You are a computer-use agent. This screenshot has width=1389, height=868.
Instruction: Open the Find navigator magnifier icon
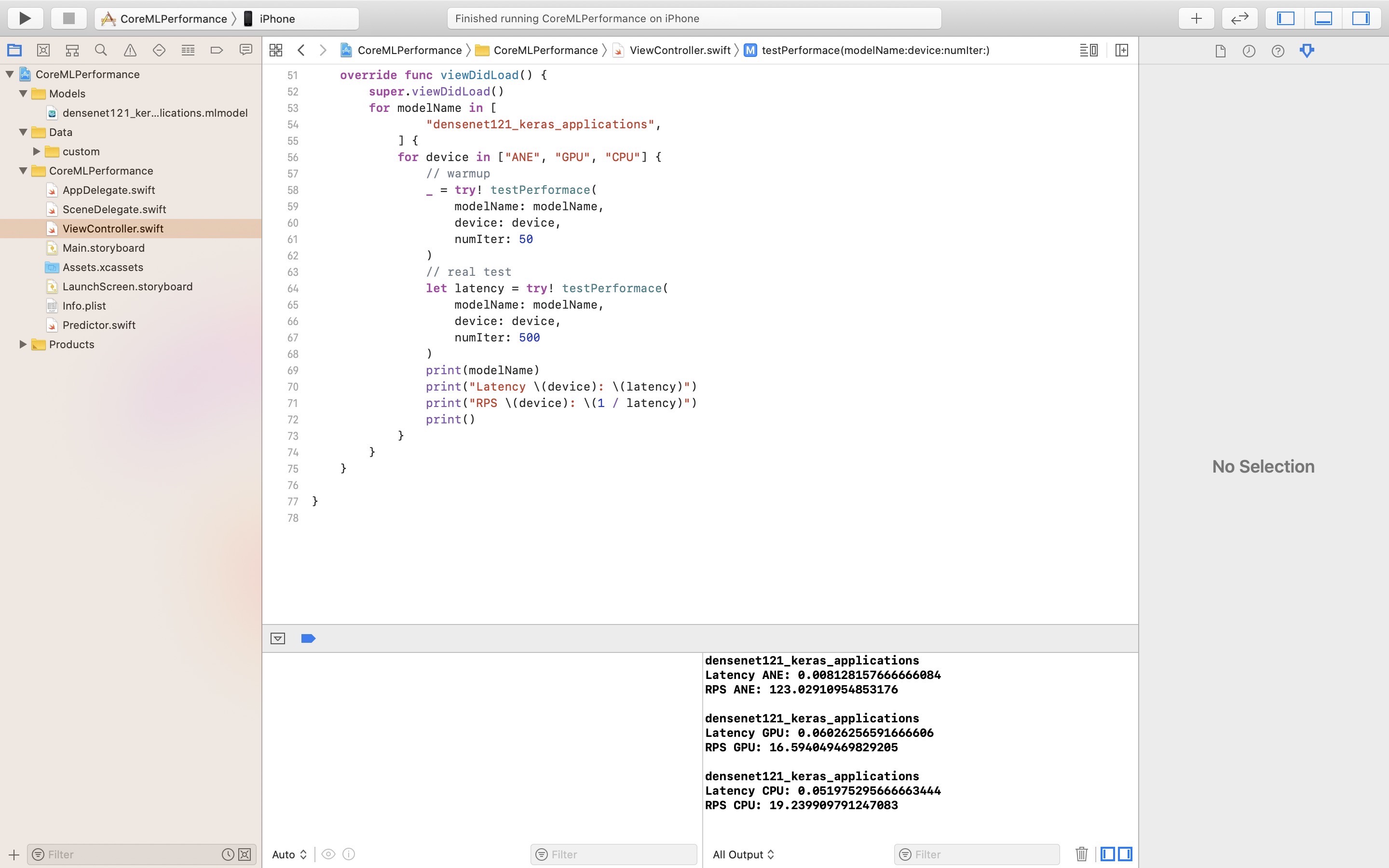pyautogui.click(x=101, y=51)
